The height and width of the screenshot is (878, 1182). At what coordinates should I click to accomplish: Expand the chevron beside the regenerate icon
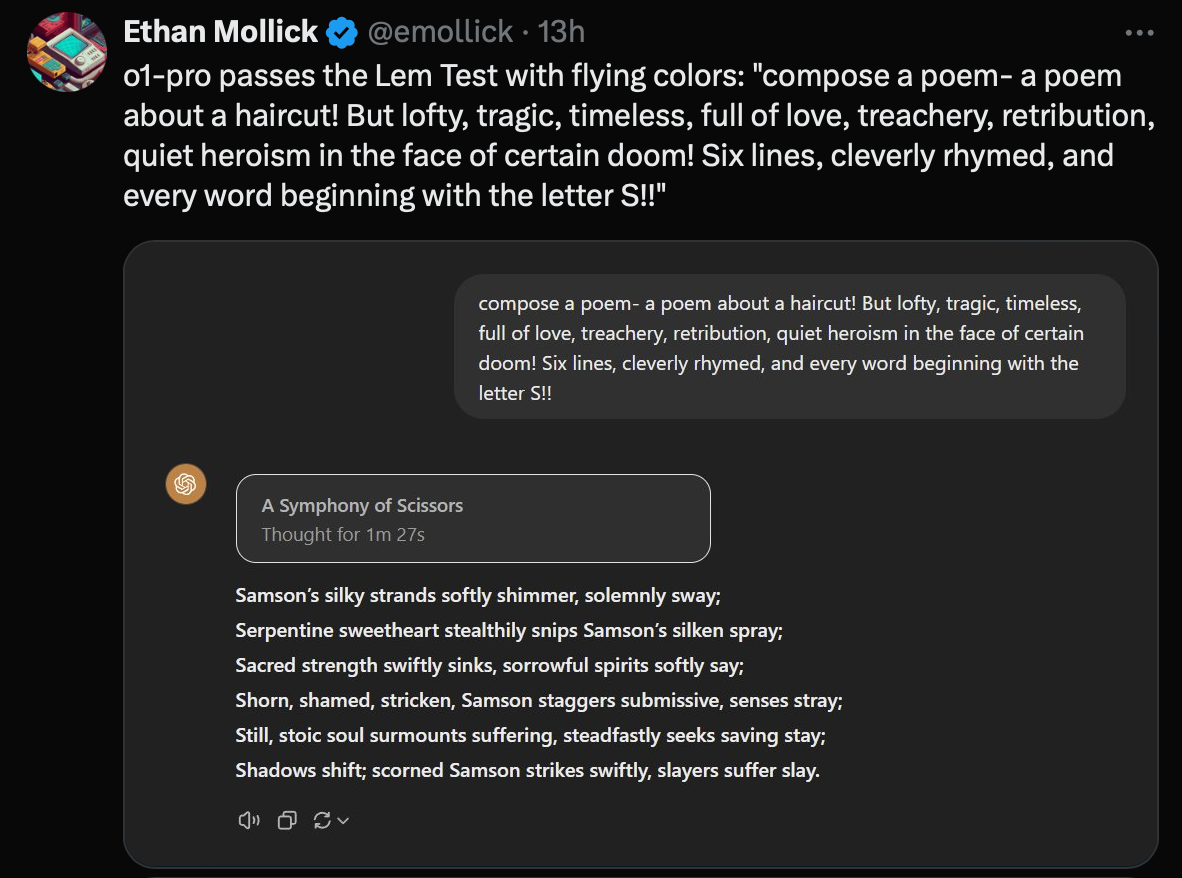tap(343, 821)
